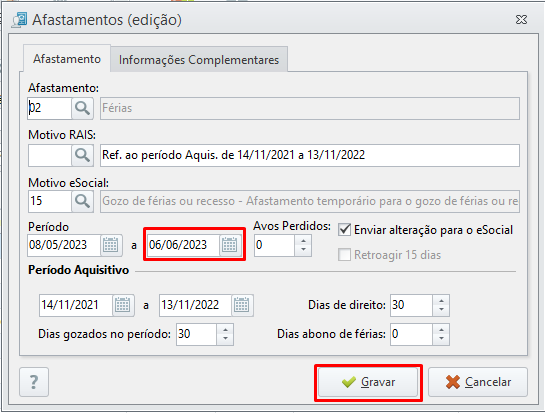Switch to the Informações Complementares tab
This screenshot has height=413, width=545.
(199, 59)
